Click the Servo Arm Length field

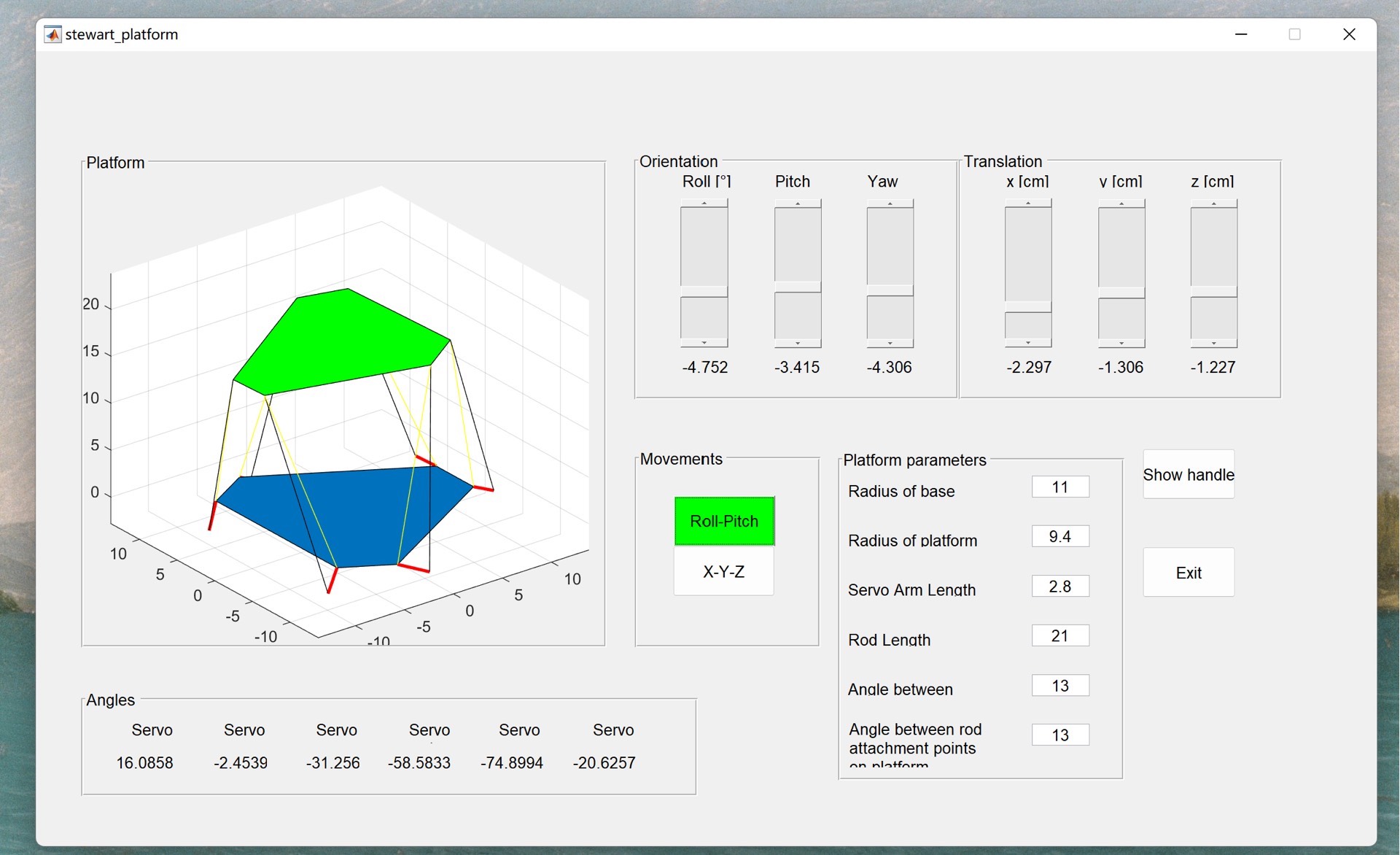1060,587
